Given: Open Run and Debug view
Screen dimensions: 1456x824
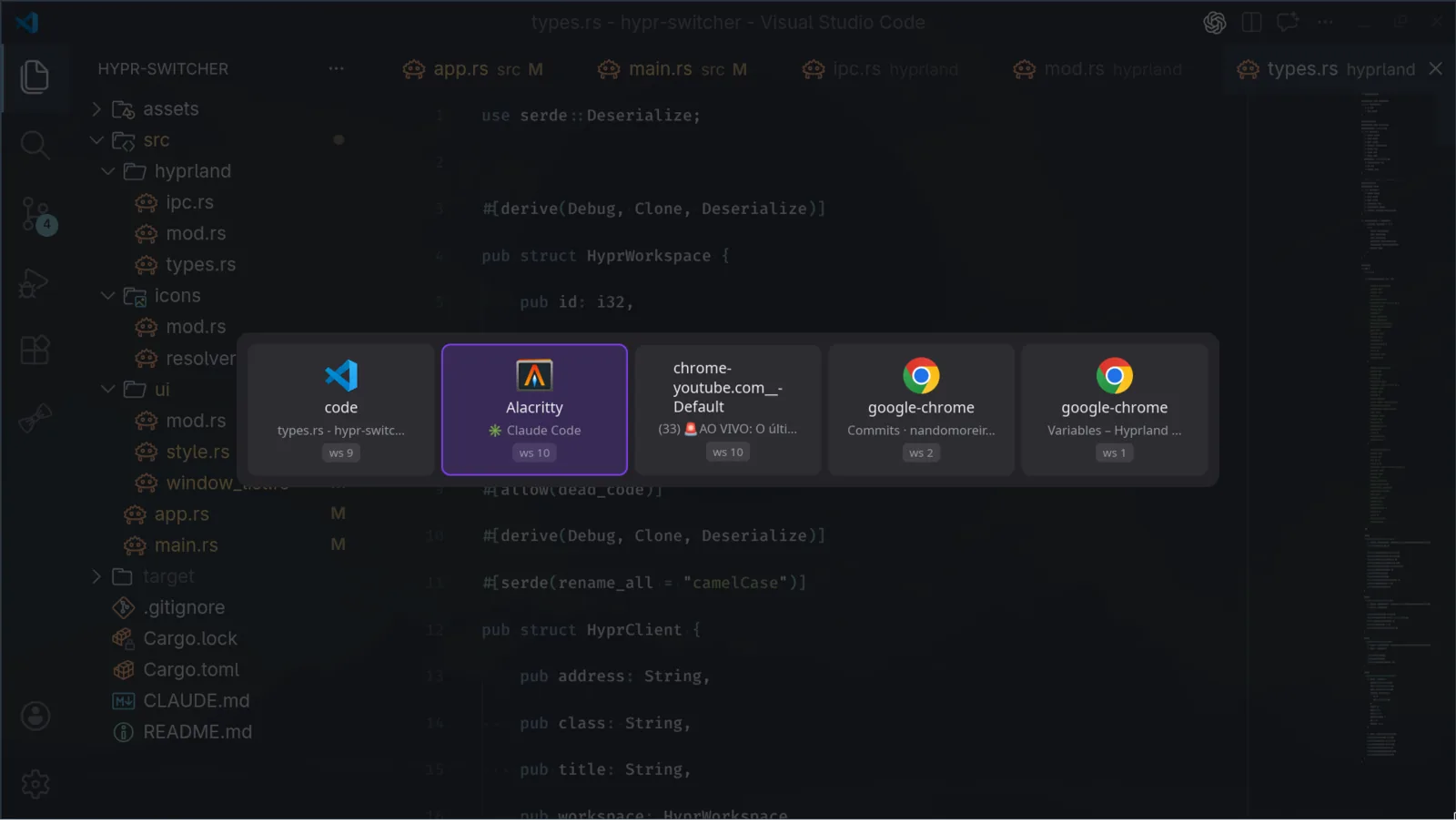Looking at the screenshot, I should pyautogui.click(x=35, y=283).
